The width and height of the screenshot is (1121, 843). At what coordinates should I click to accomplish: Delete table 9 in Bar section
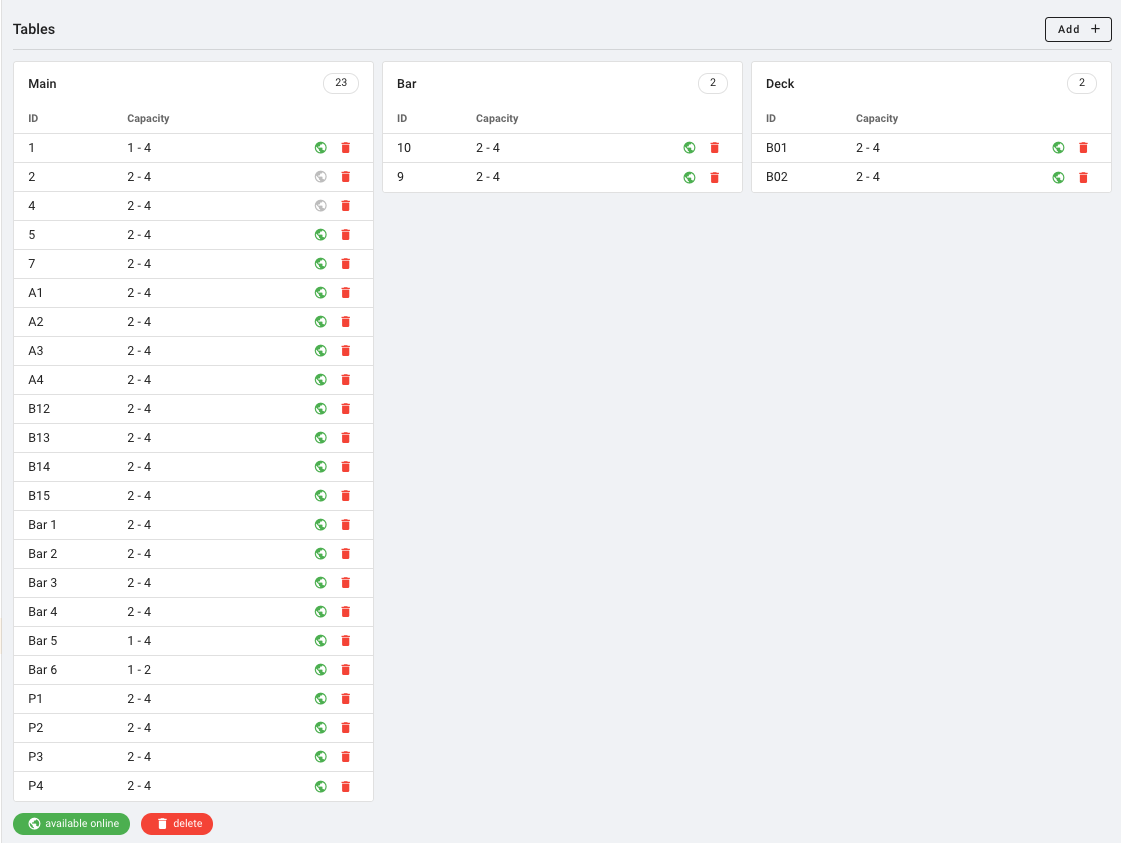[714, 177]
